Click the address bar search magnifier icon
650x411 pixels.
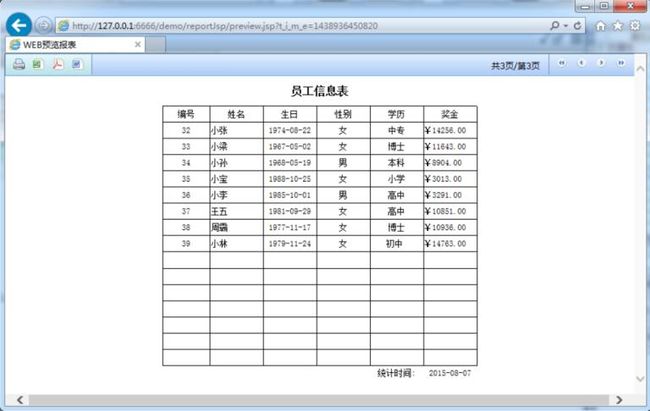554,26
